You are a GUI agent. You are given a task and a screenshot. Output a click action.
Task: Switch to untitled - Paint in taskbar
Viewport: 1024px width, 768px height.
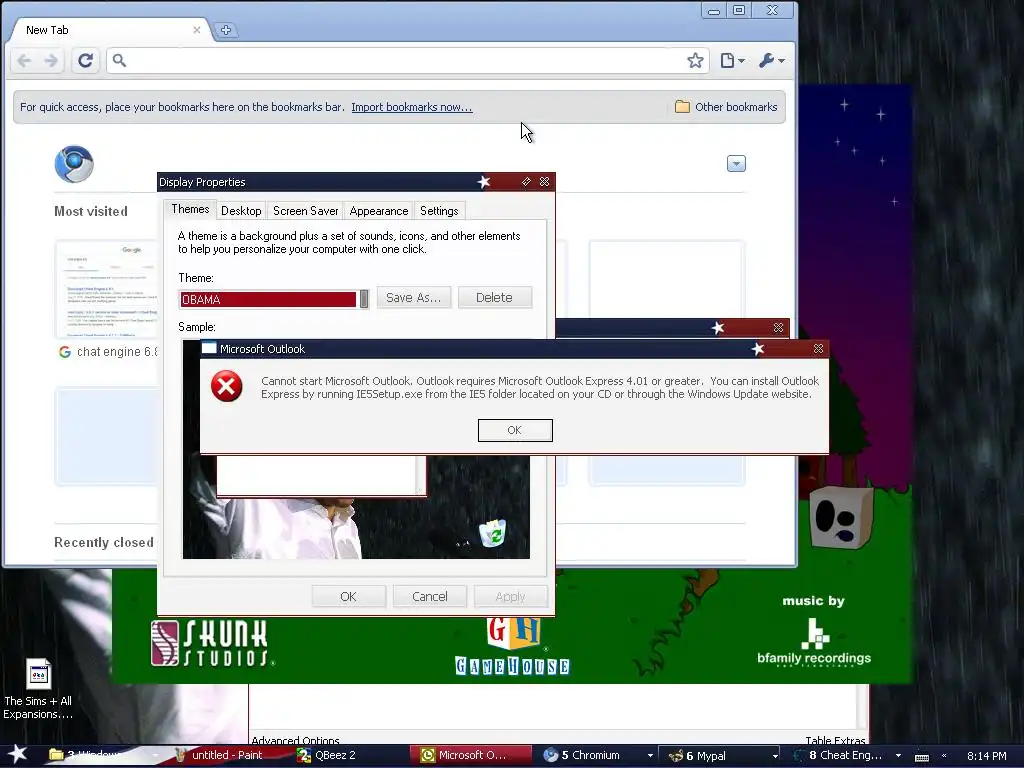coord(227,756)
